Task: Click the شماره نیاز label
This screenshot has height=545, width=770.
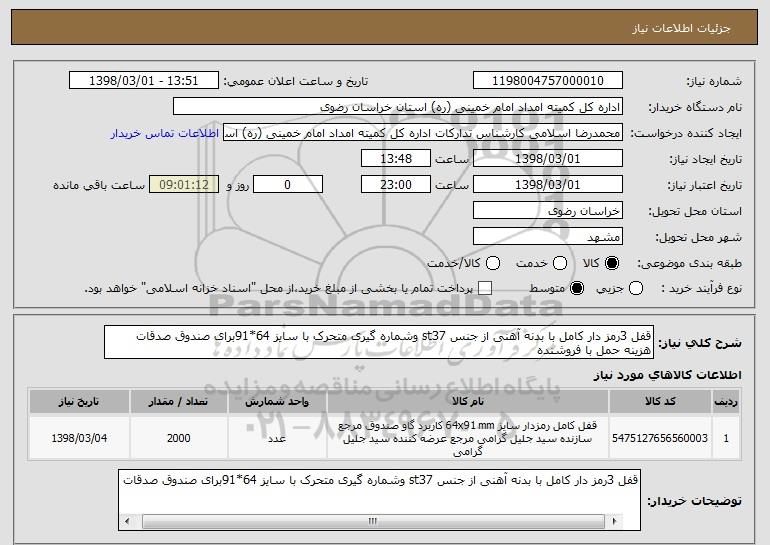Action: [x=714, y=81]
